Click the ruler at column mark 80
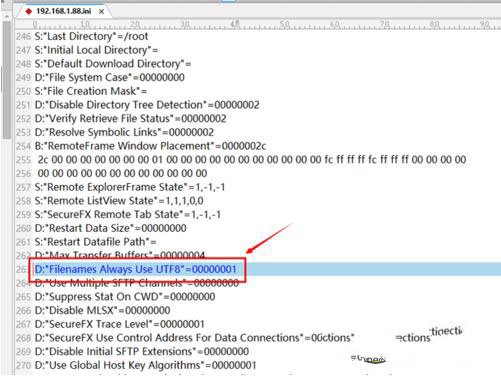501x389 pixels. (x=434, y=24)
